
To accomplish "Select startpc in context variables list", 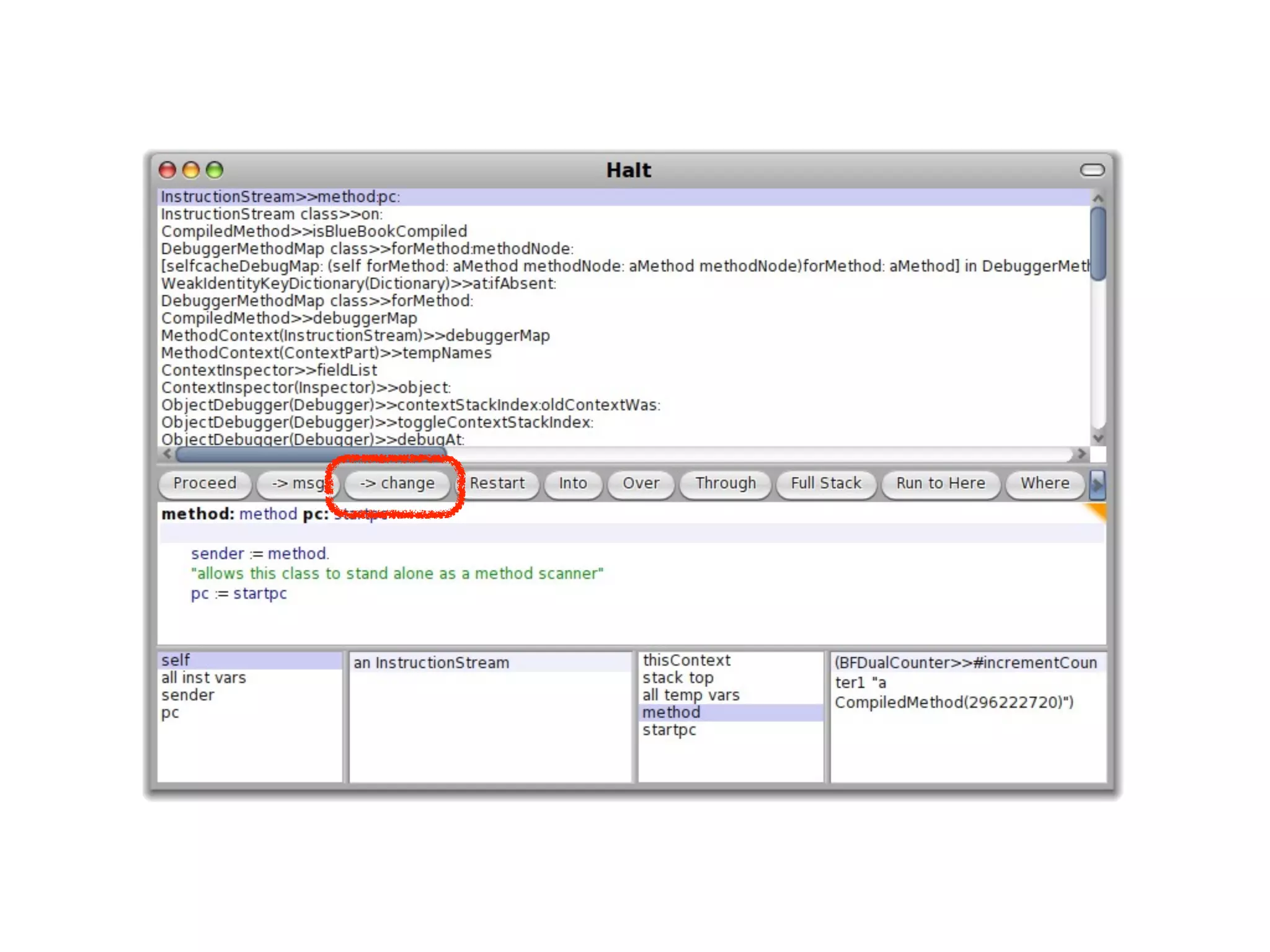I will point(668,729).
